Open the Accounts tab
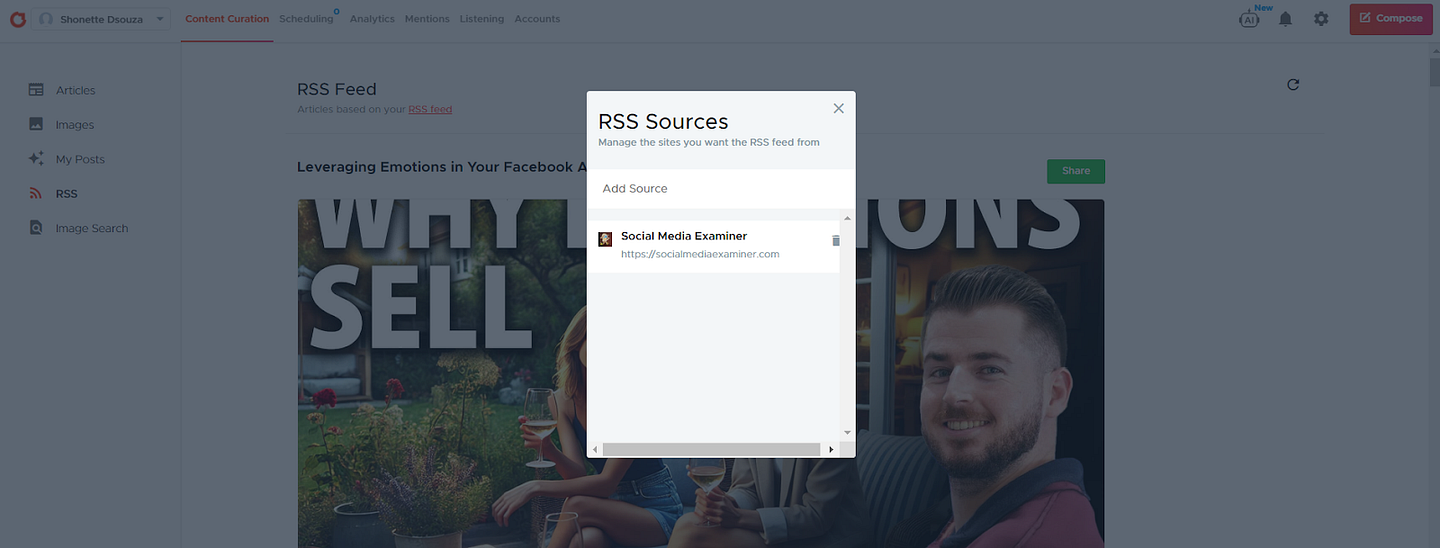The height and width of the screenshot is (548, 1440). [x=537, y=19]
